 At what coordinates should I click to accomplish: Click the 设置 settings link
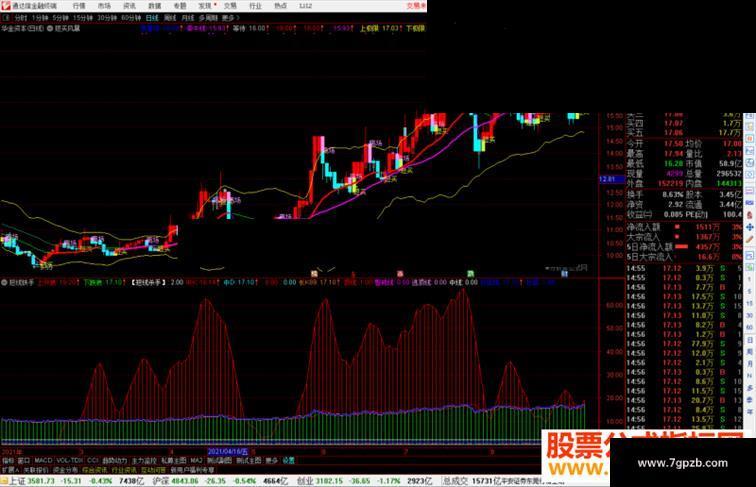[288, 460]
